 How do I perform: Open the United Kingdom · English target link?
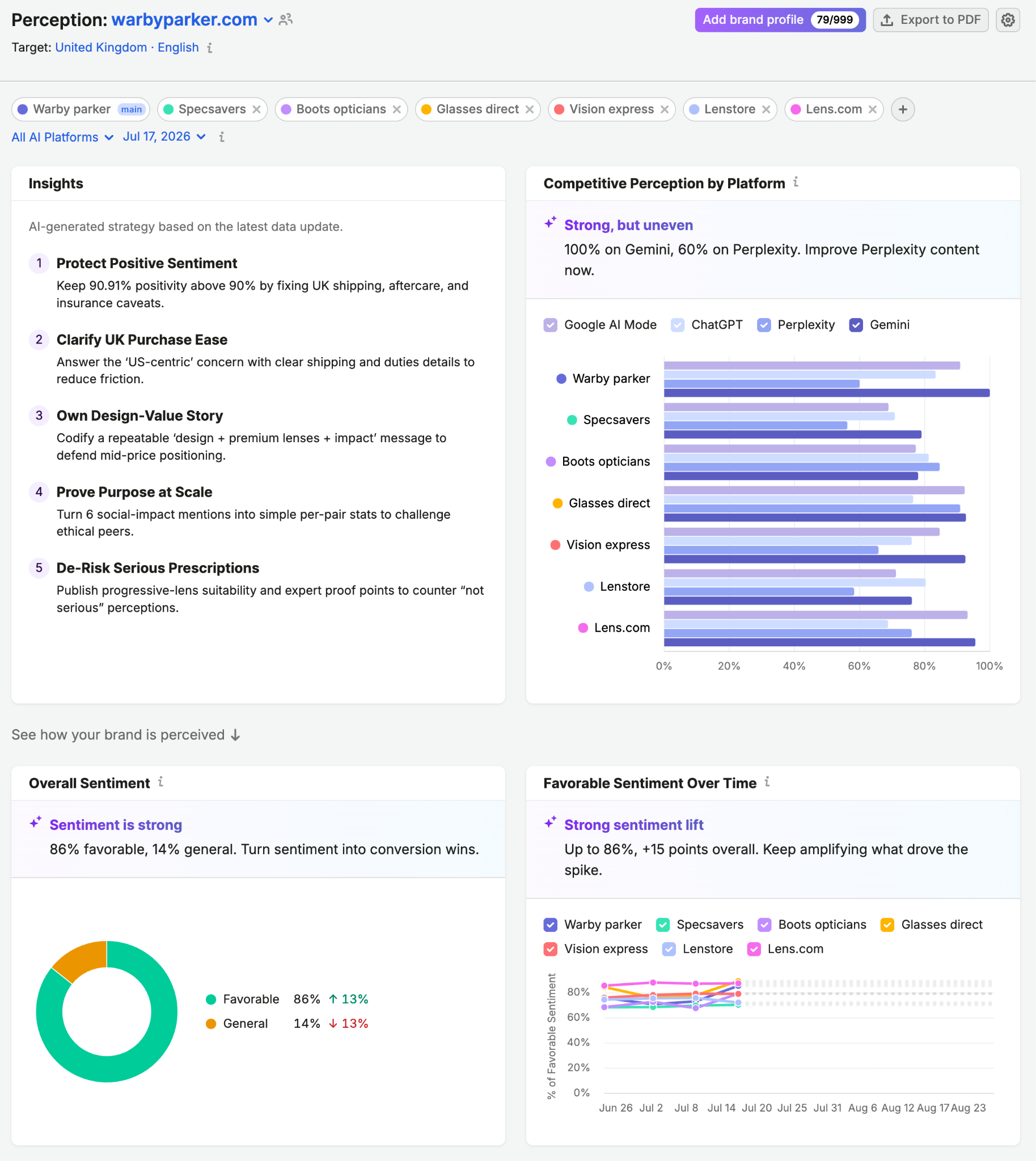[127, 48]
